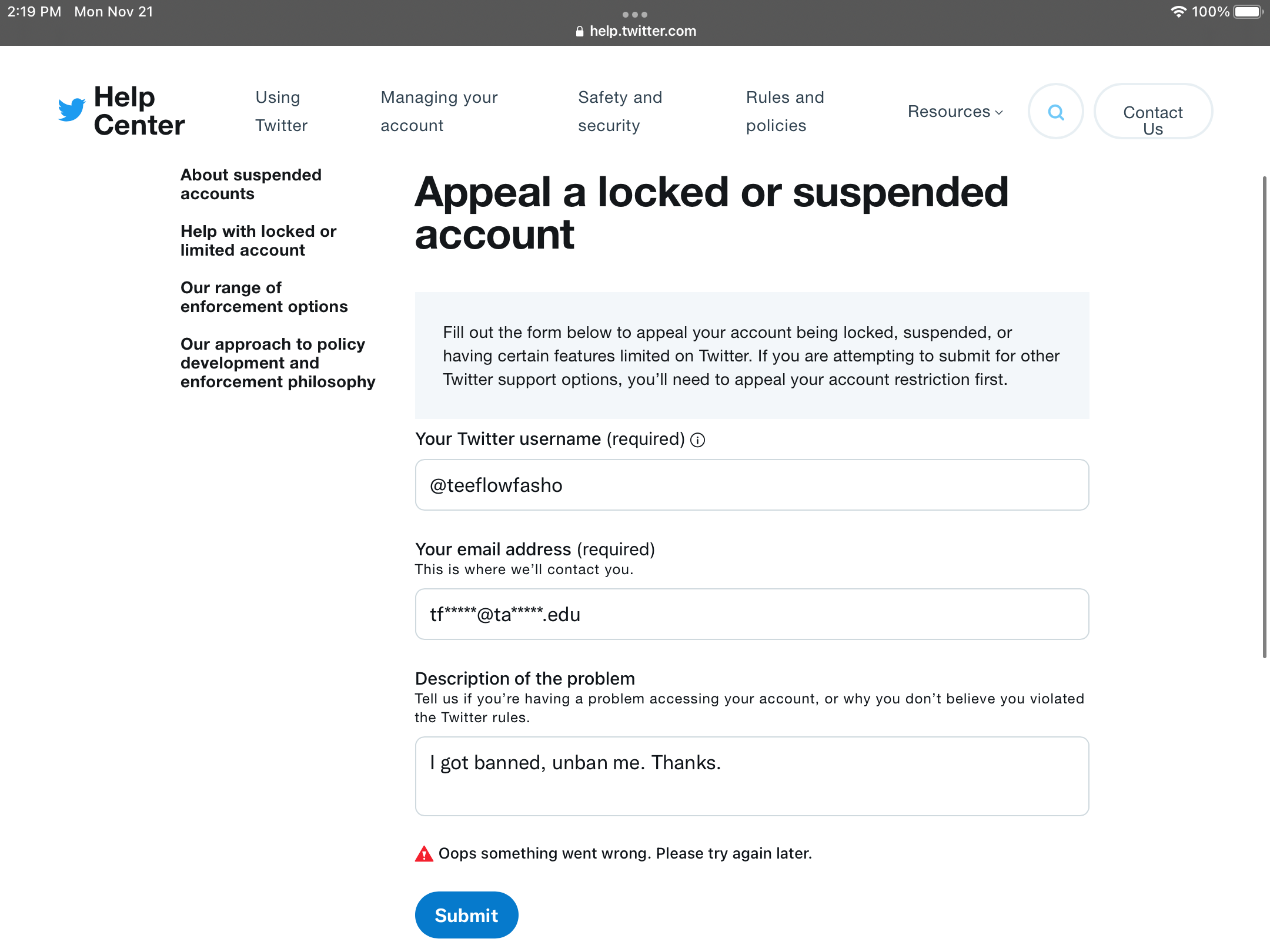The image size is (1270, 952).
Task: Click the Twitter bird logo
Action: [x=71, y=110]
